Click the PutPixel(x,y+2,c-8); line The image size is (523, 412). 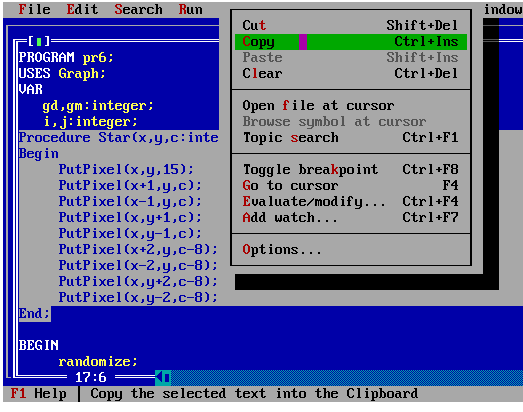[x=138, y=282]
